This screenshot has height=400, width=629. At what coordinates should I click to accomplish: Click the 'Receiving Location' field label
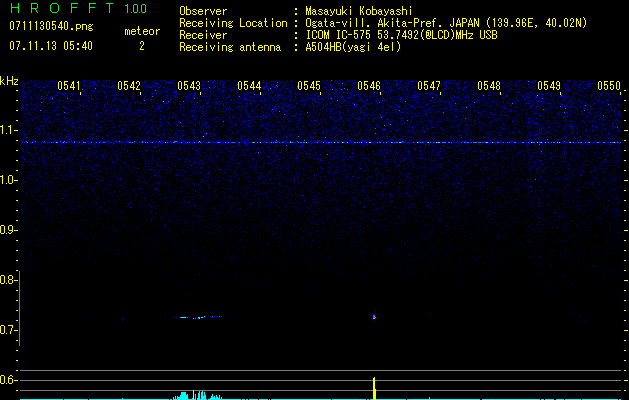click(233, 23)
